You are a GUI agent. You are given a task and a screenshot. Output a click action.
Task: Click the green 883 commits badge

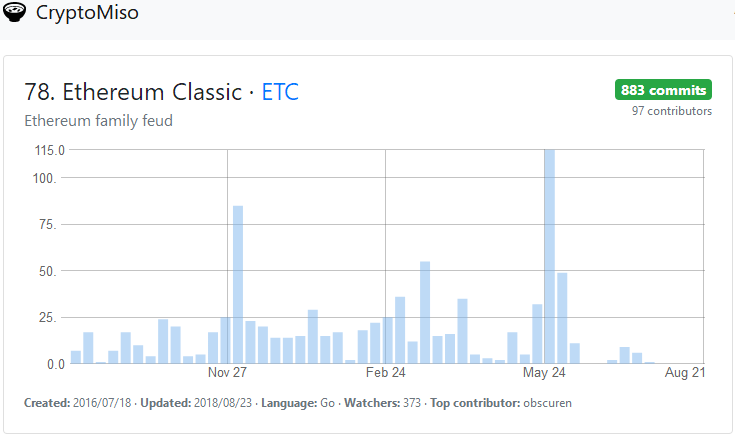(663, 90)
